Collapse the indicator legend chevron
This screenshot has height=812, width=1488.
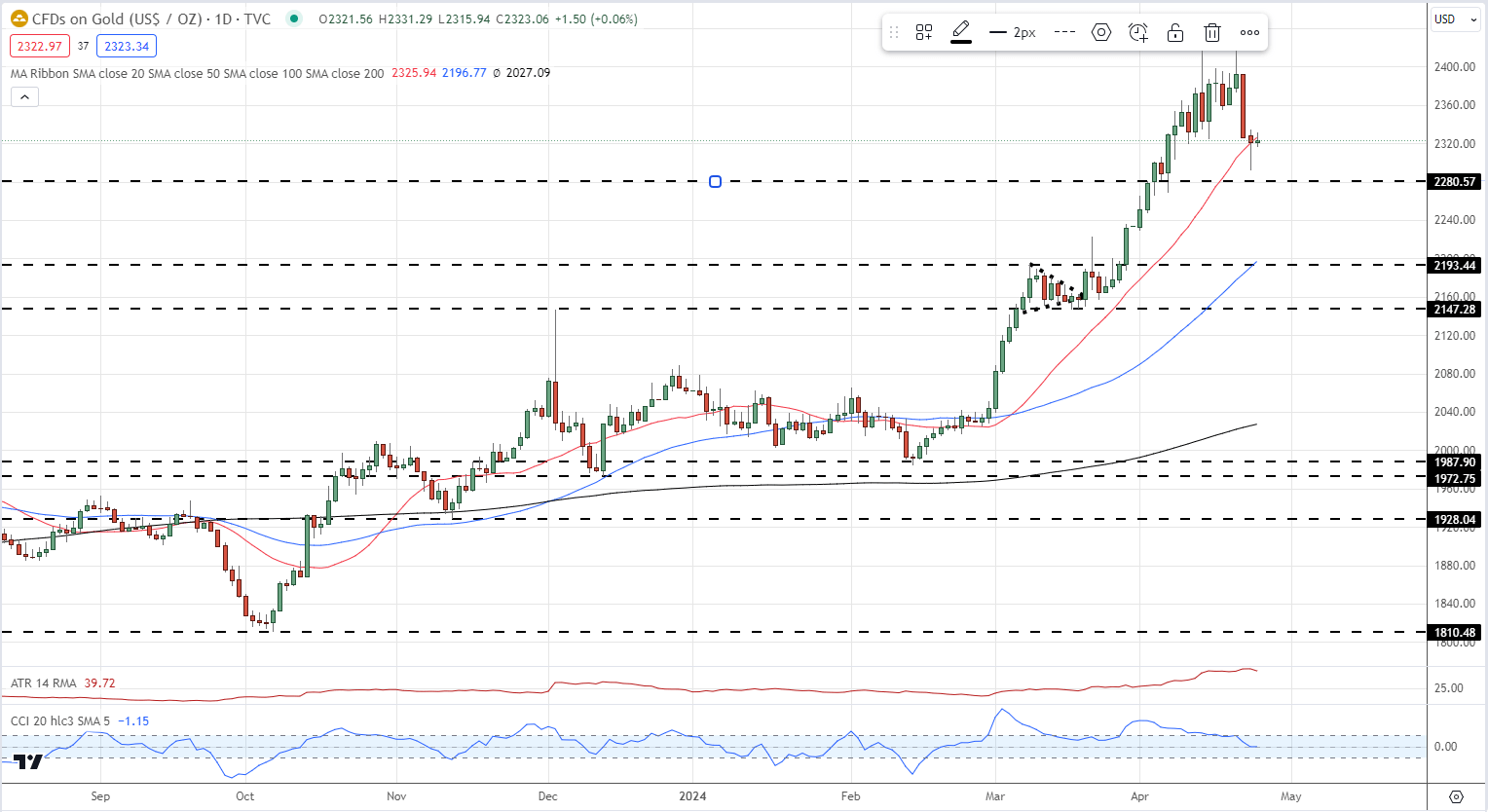coord(24,96)
